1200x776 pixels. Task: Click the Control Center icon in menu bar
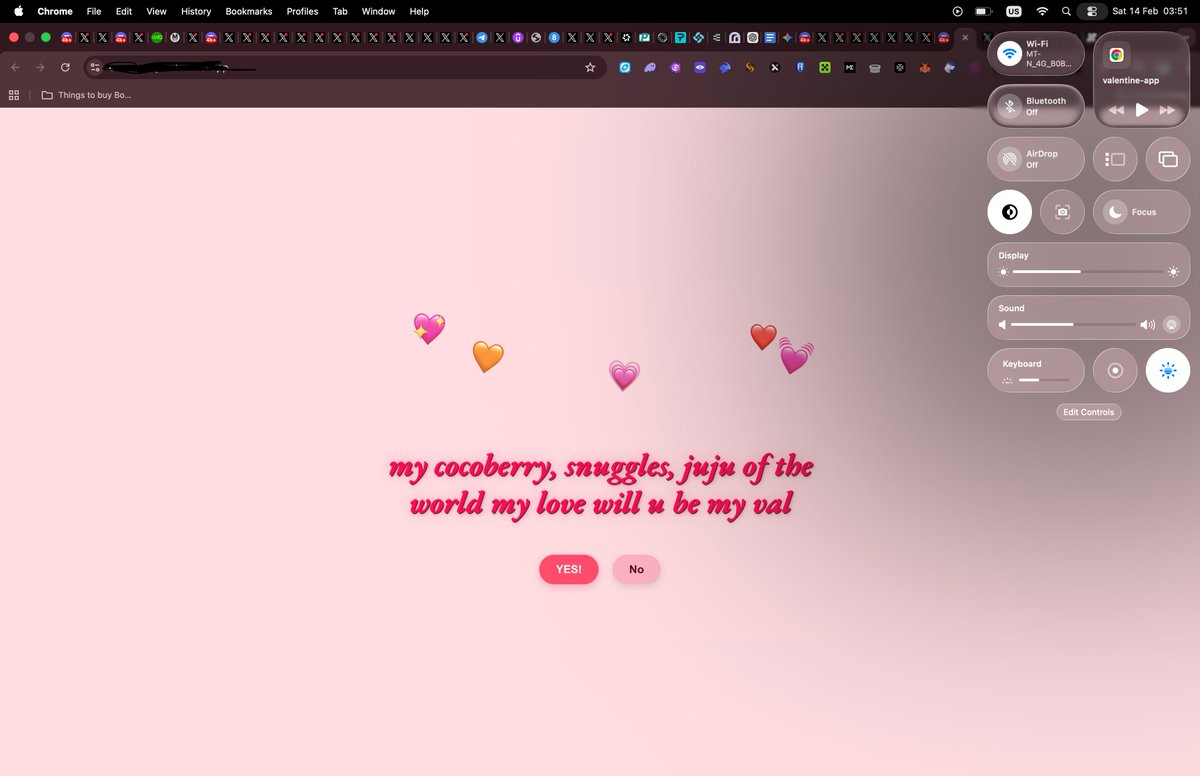click(x=1092, y=11)
